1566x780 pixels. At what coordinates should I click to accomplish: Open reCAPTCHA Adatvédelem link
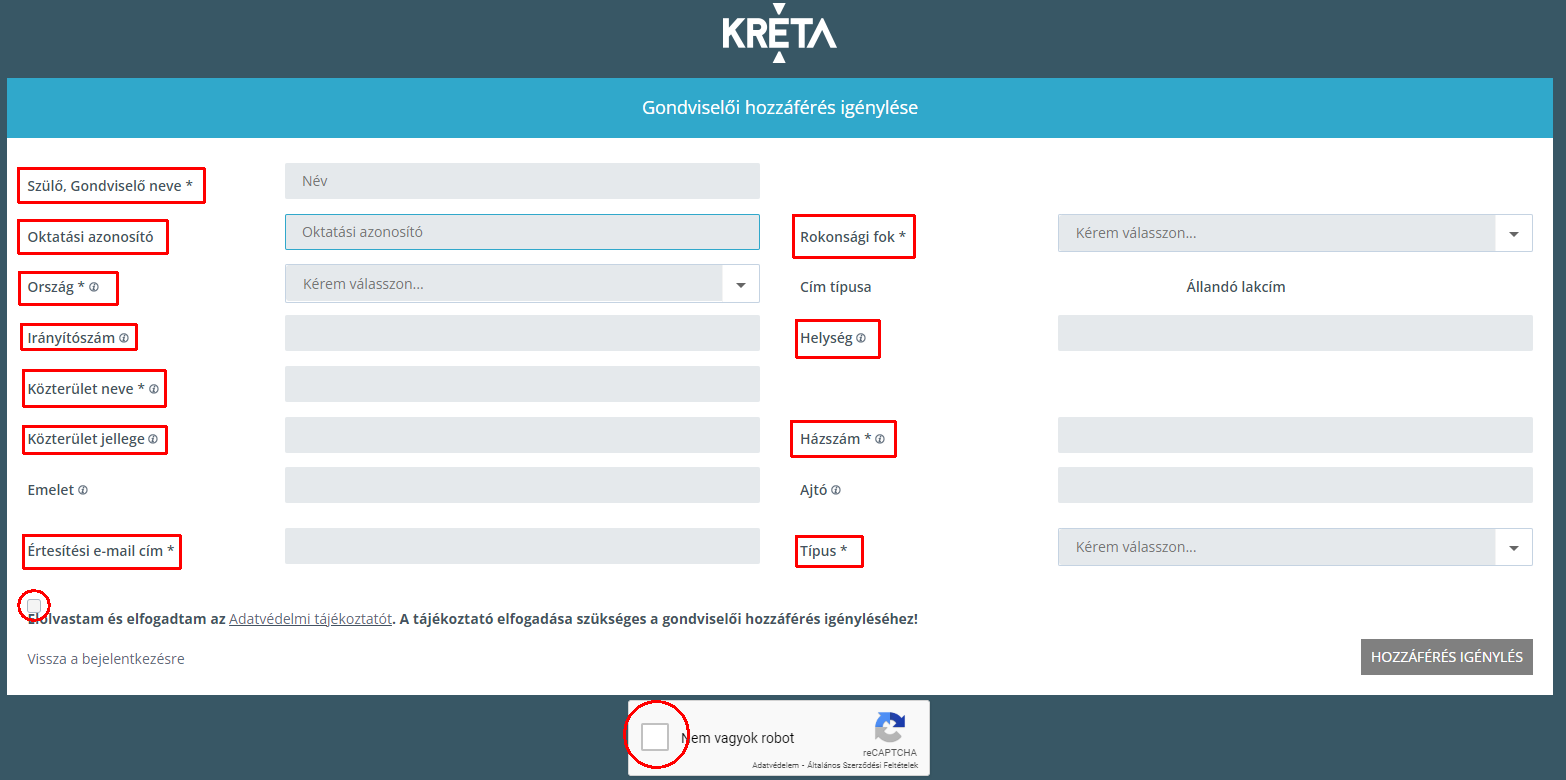pos(776,765)
